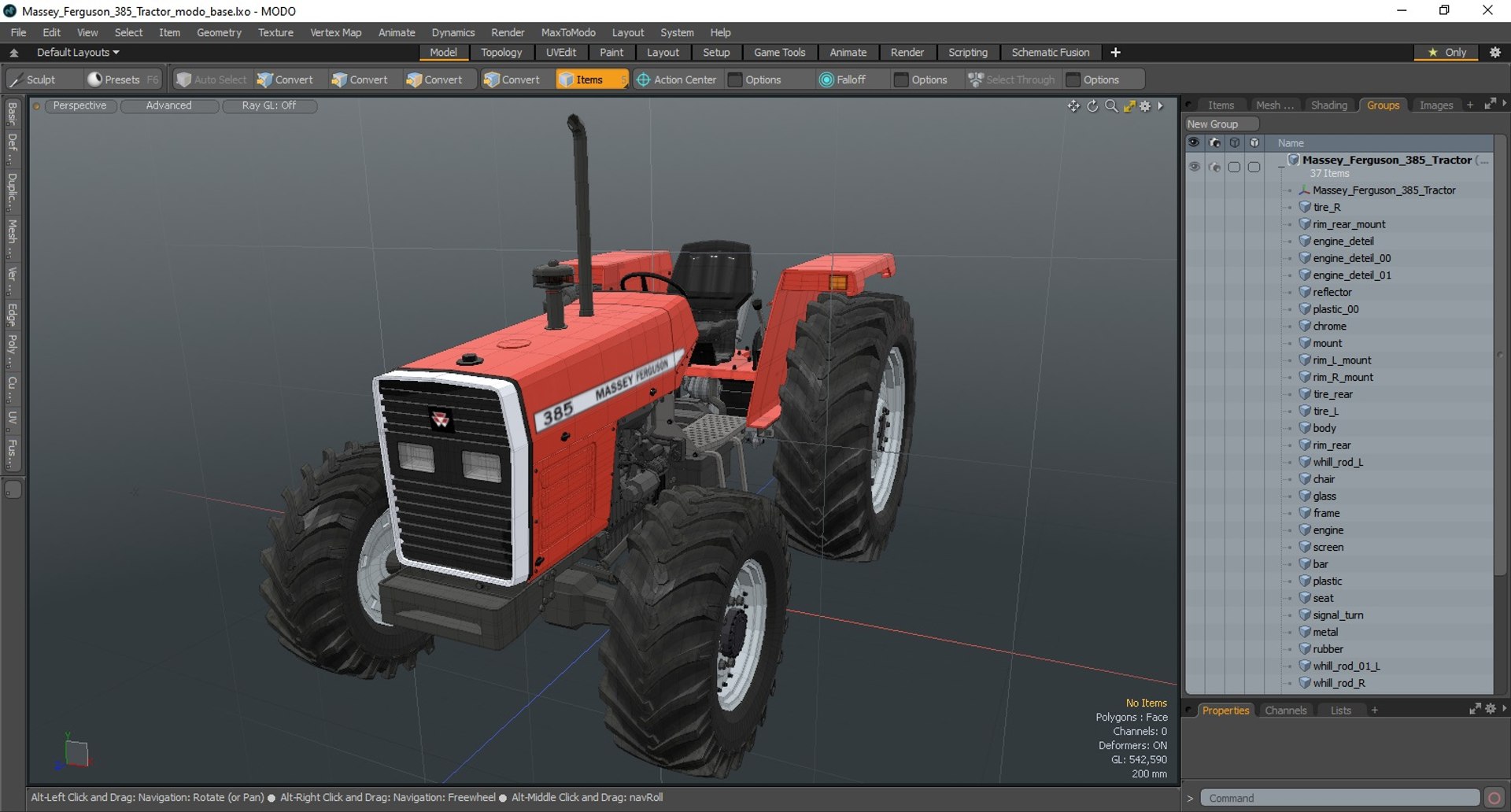Select the whill_rod_01_L item
1511x812 pixels.
pos(1346,666)
